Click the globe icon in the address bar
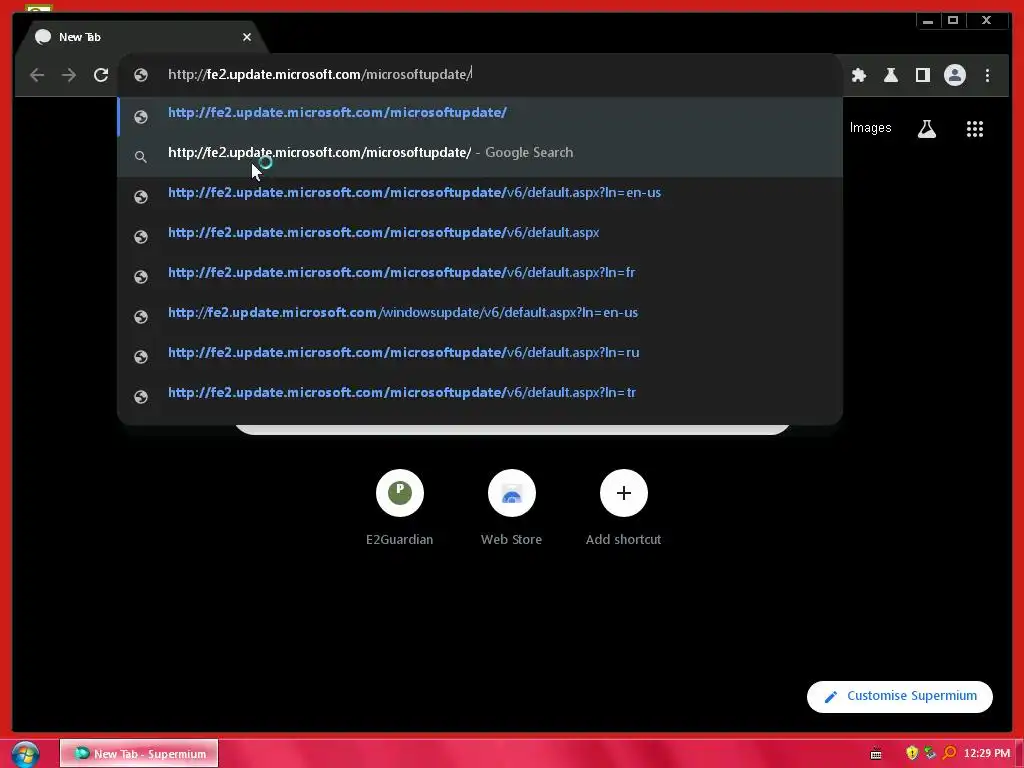 point(140,75)
